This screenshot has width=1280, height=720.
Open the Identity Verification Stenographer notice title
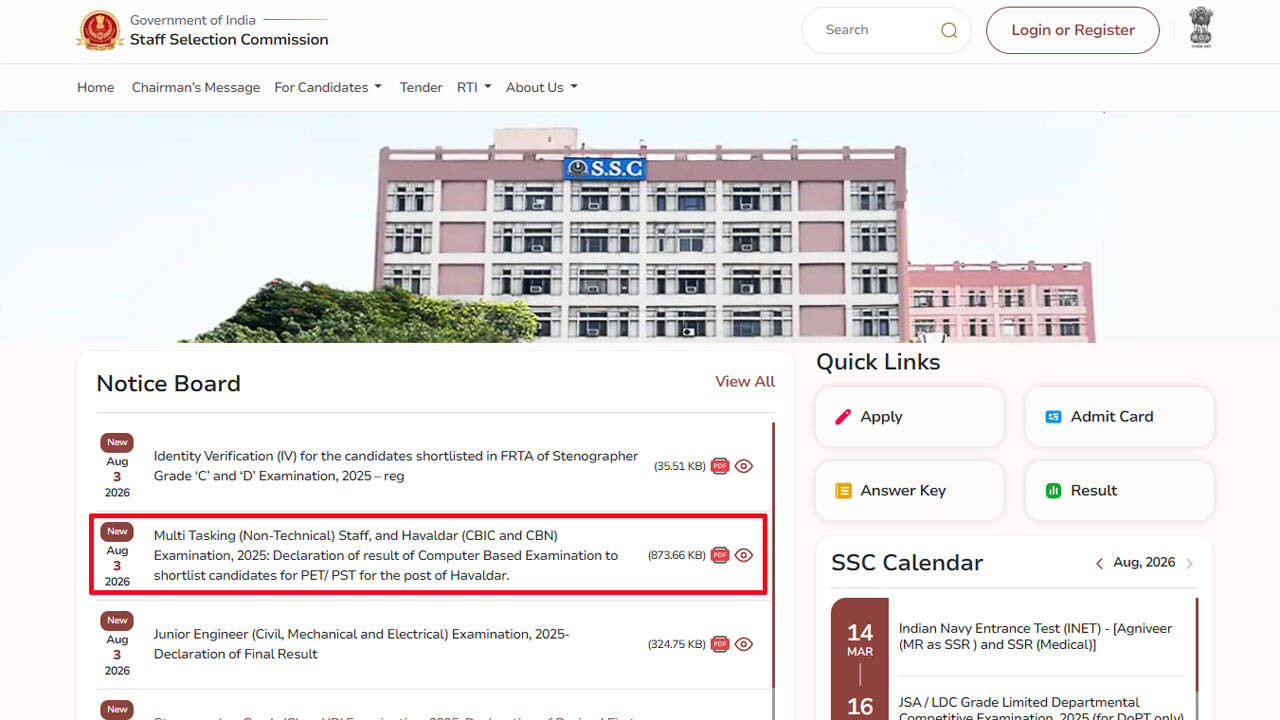click(396, 466)
